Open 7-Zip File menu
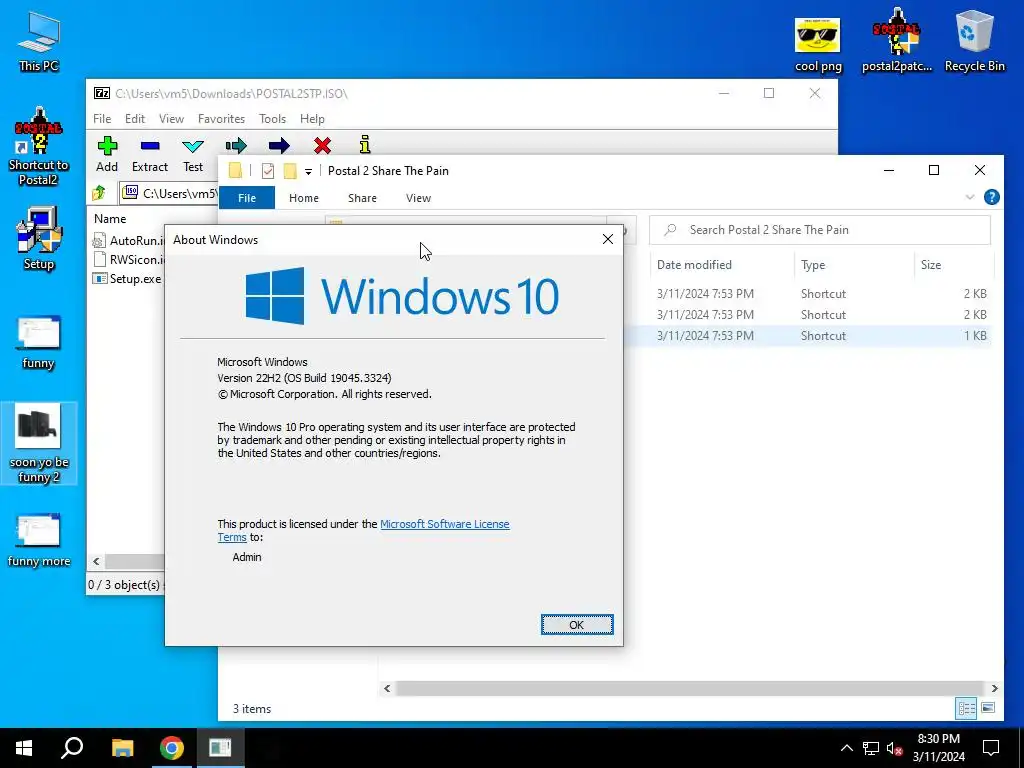 click(x=102, y=119)
